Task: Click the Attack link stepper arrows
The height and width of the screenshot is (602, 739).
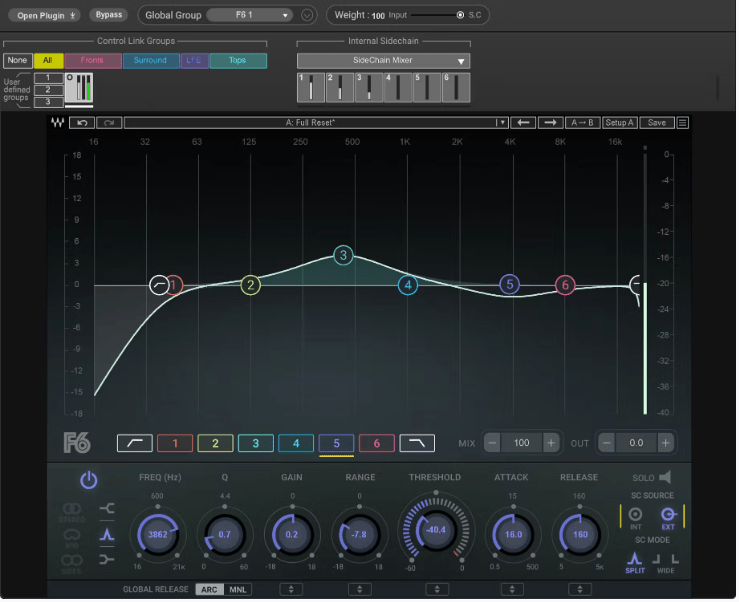Action: pos(512,590)
